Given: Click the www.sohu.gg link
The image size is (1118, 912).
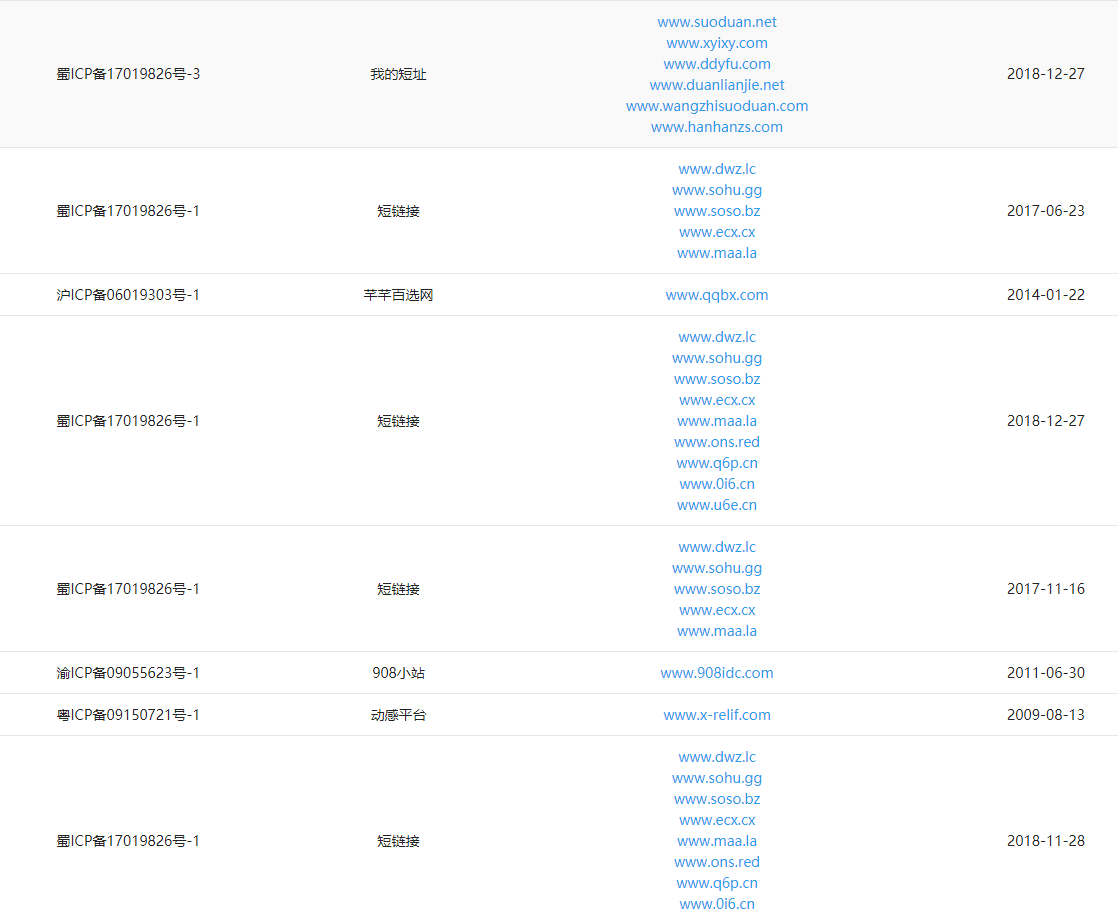Looking at the screenshot, I should [x=717, y=189].
